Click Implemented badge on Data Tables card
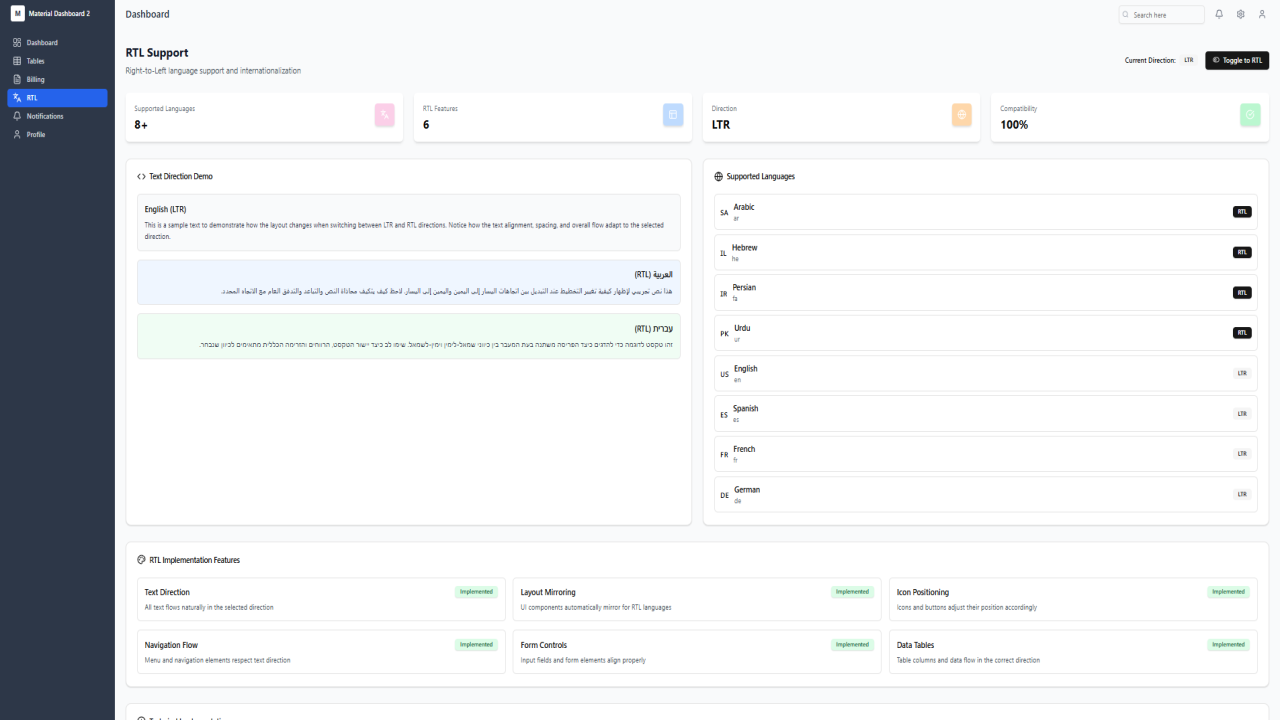The image size is (1280, 720). [x=1228, y=645]
